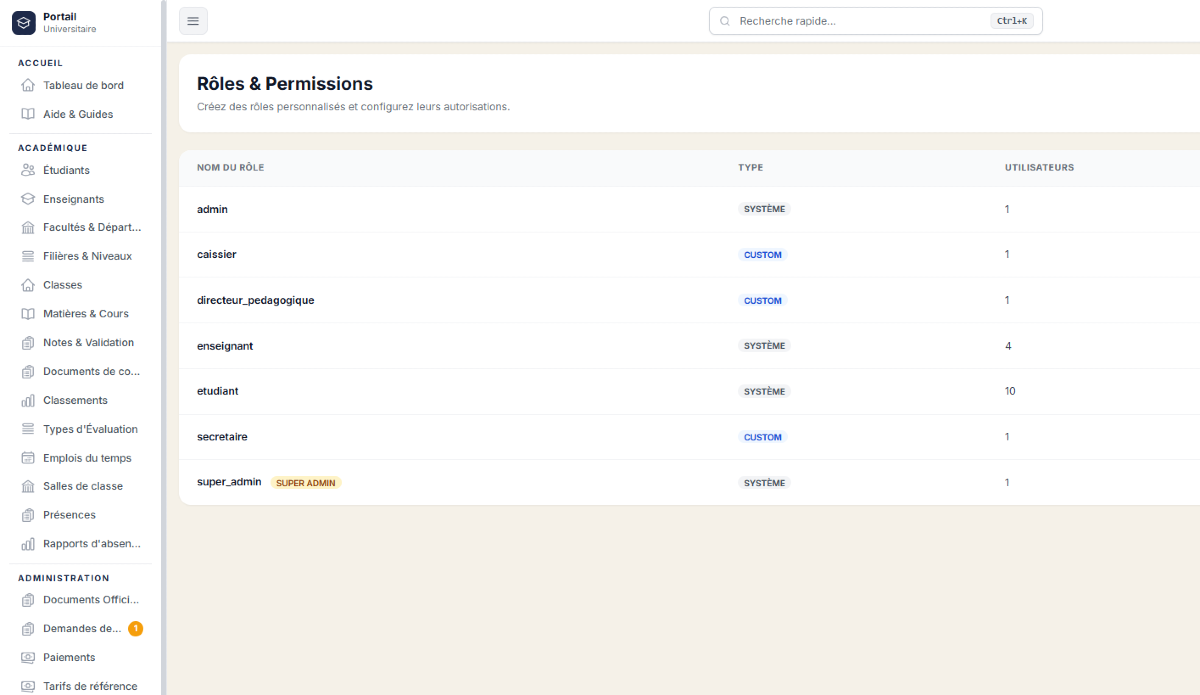This screenshot has width=1200, height=695.
Task: Click the Types d'Évaluation list icon
Action: pos(28,429)
